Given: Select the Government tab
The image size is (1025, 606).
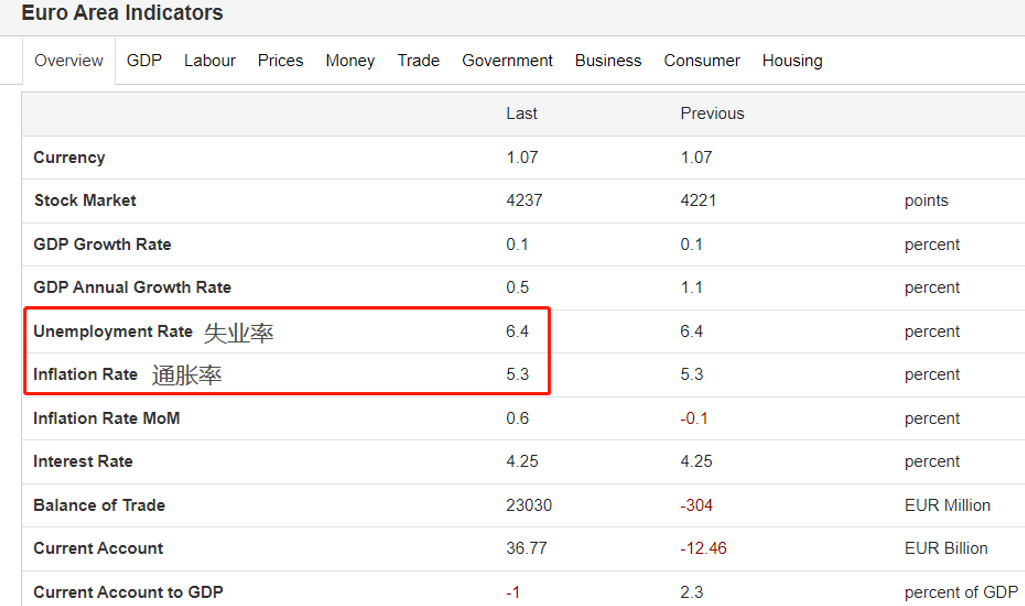Looking at the screenshot, I should [x=507, y=61].
